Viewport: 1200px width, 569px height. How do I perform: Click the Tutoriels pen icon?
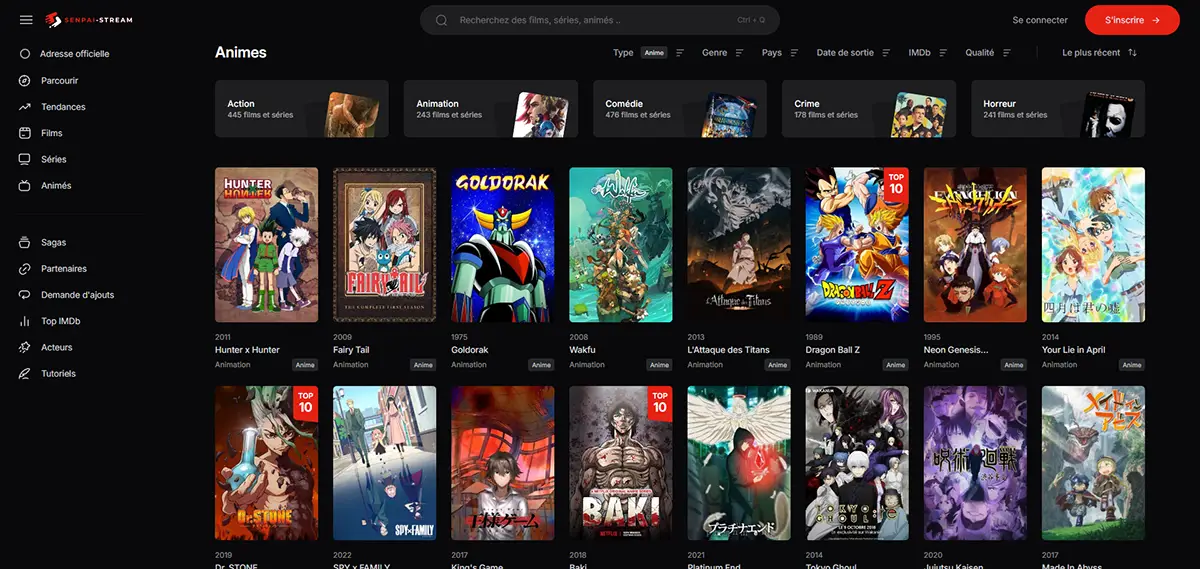pyautogui.click(x=25, y=374)
